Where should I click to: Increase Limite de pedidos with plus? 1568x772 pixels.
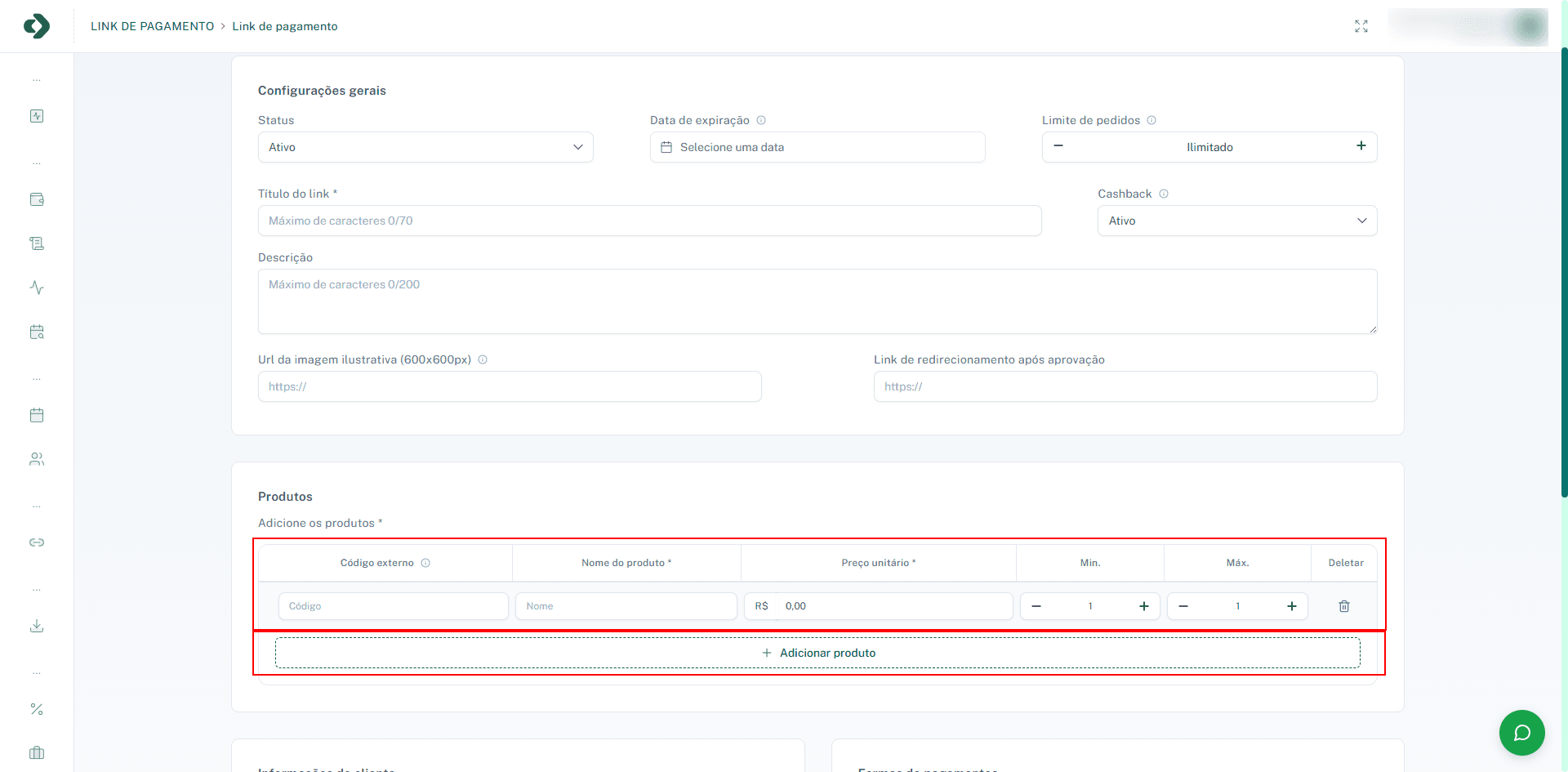[x=1361, y=146]
